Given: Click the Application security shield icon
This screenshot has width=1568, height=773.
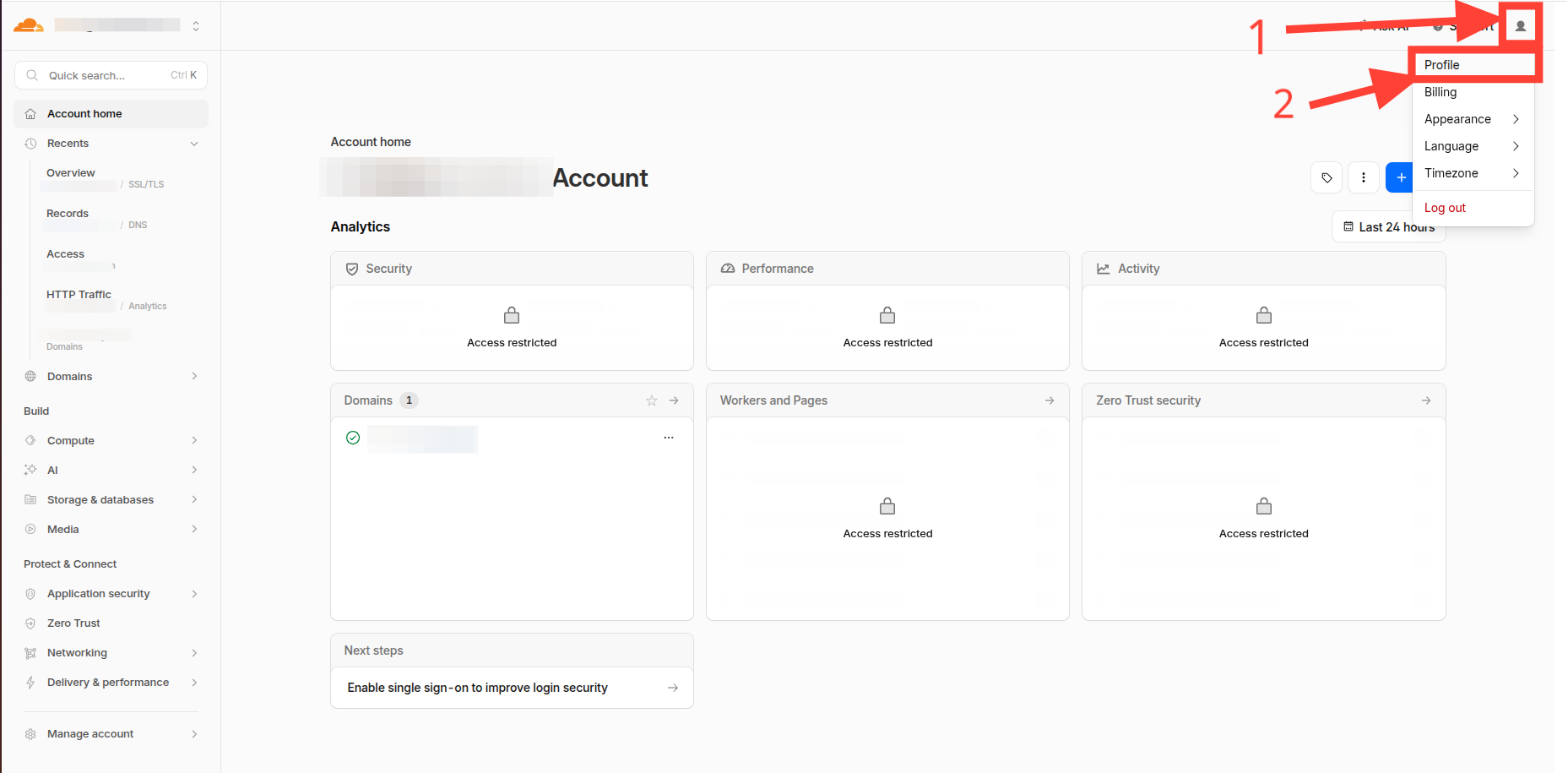Looking at the screenshot, I should pyautogui.click(x=30, y=594).
